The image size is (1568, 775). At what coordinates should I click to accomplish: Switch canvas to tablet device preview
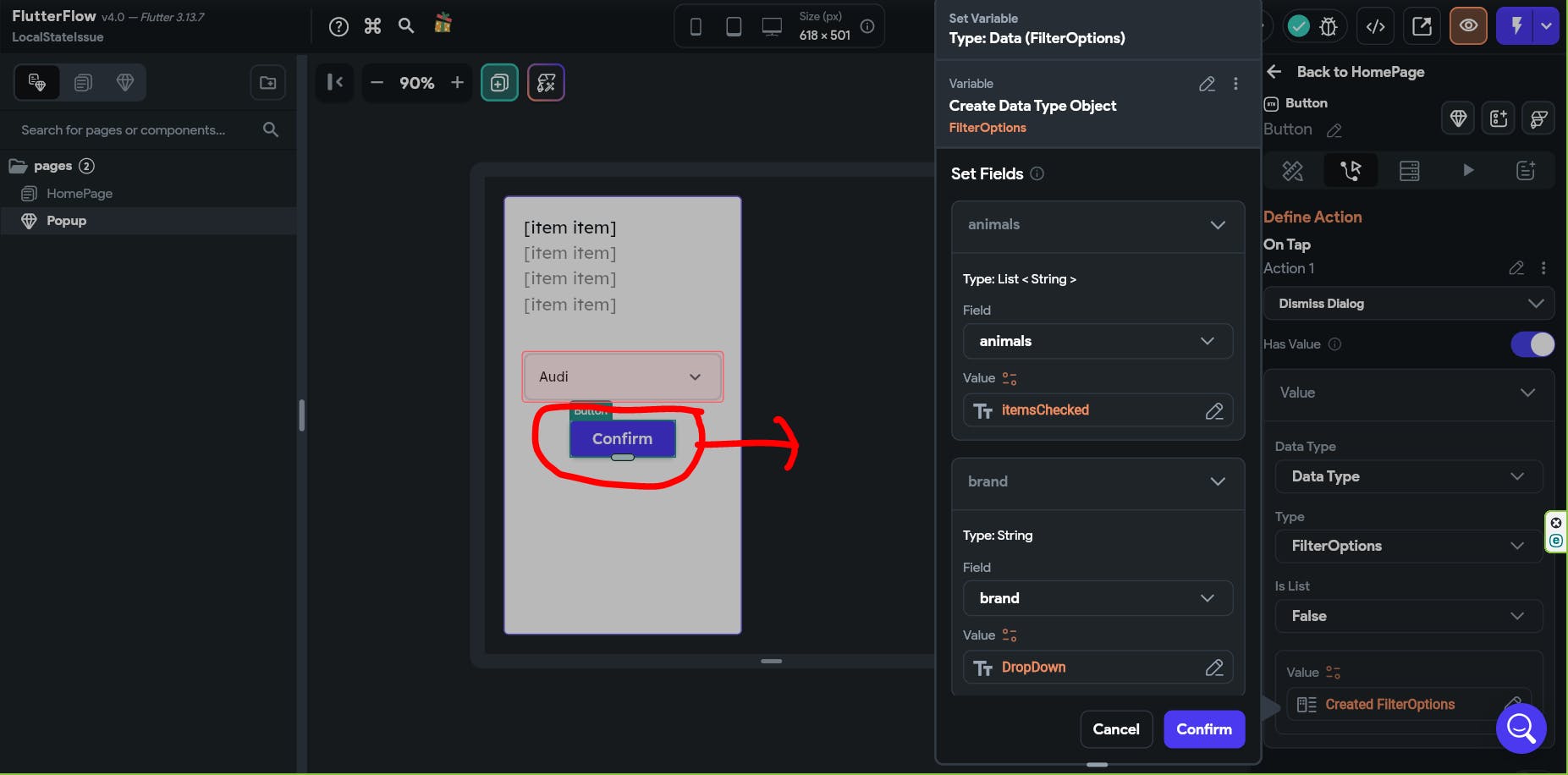(734, 27)
